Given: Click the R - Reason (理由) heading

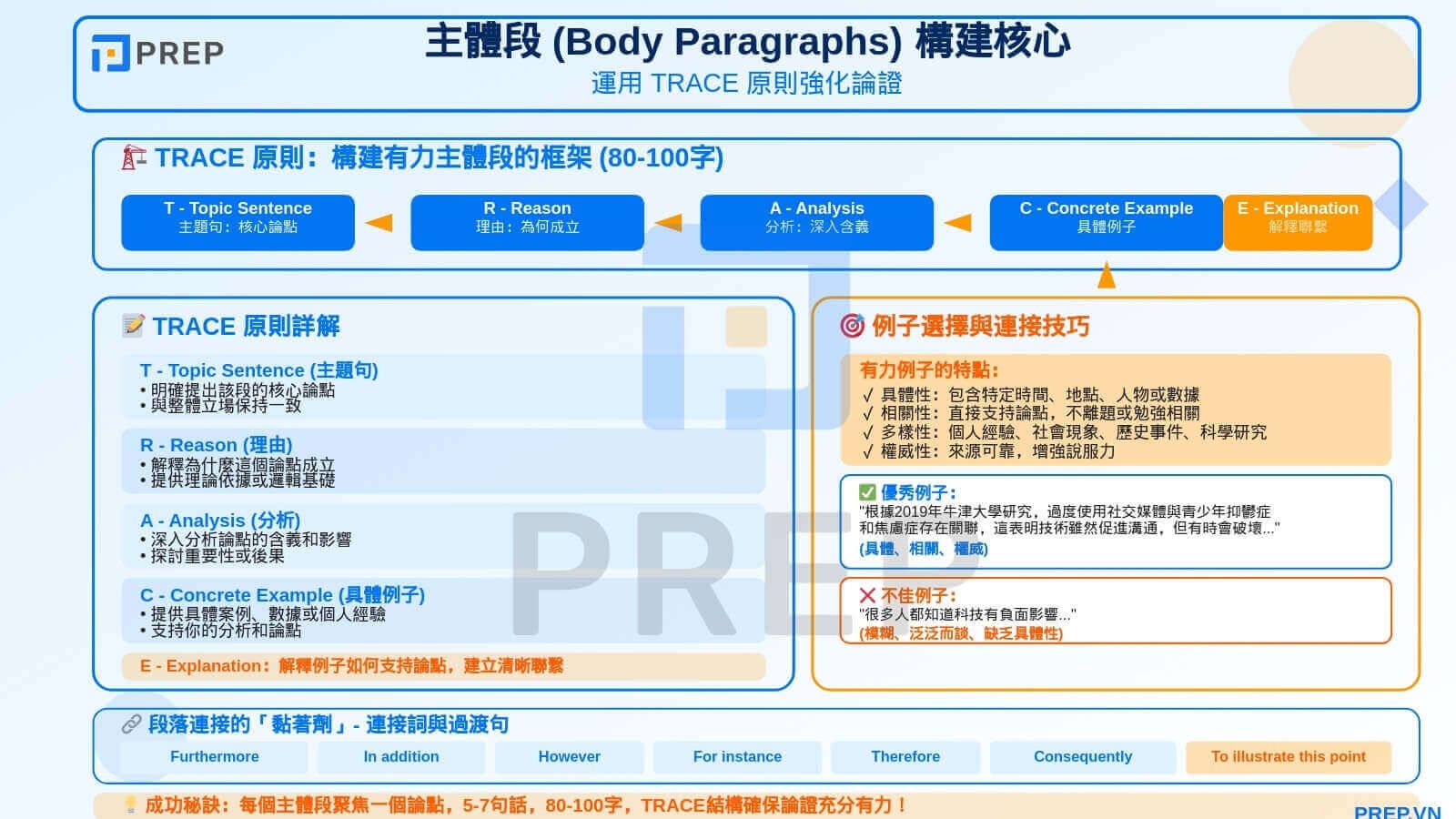Looking at the screenshot, I should pos(216,445).
